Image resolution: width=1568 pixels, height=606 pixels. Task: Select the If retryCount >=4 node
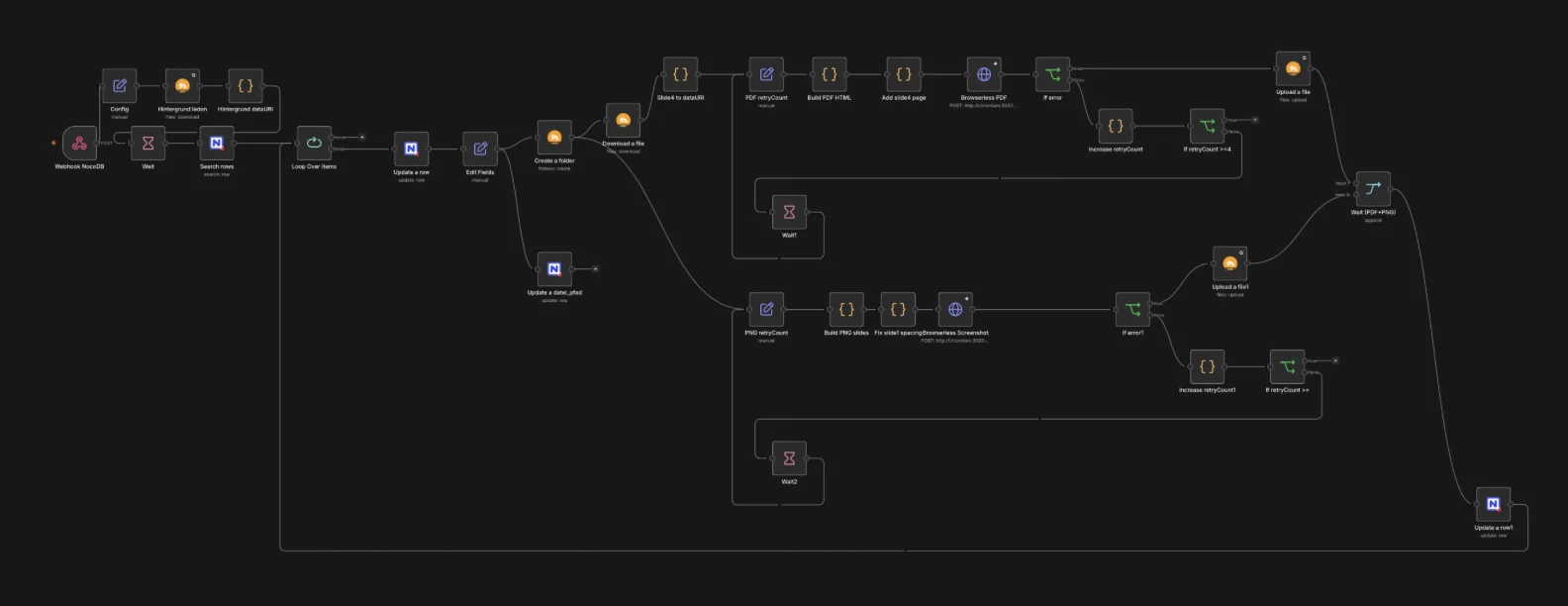(1207, 126)
